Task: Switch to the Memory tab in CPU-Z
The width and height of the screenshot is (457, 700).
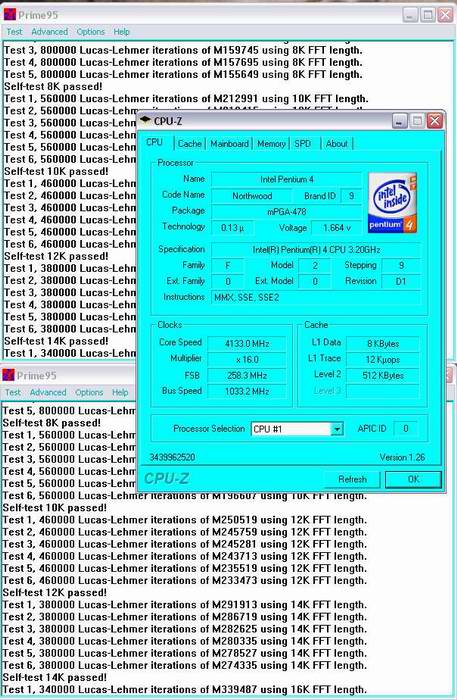Action: pyautogui.click(x=271, y=144)
